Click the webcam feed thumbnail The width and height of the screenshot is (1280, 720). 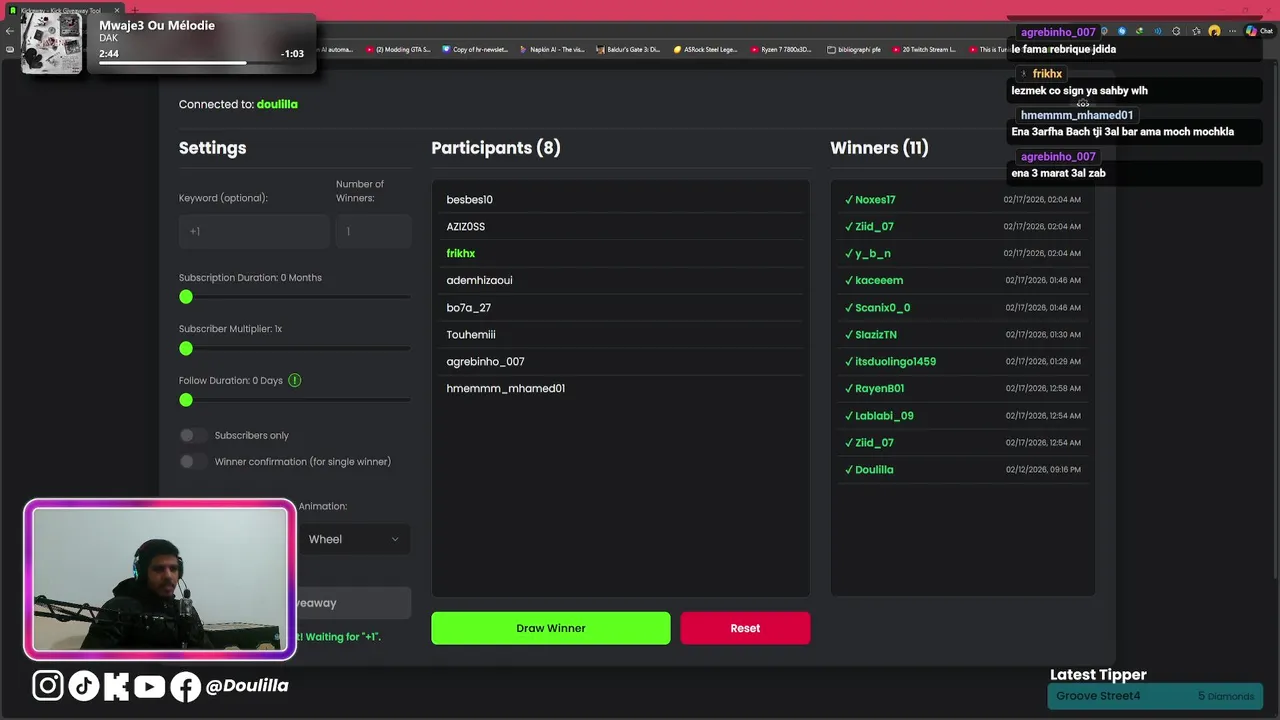[x=160, y=580]
